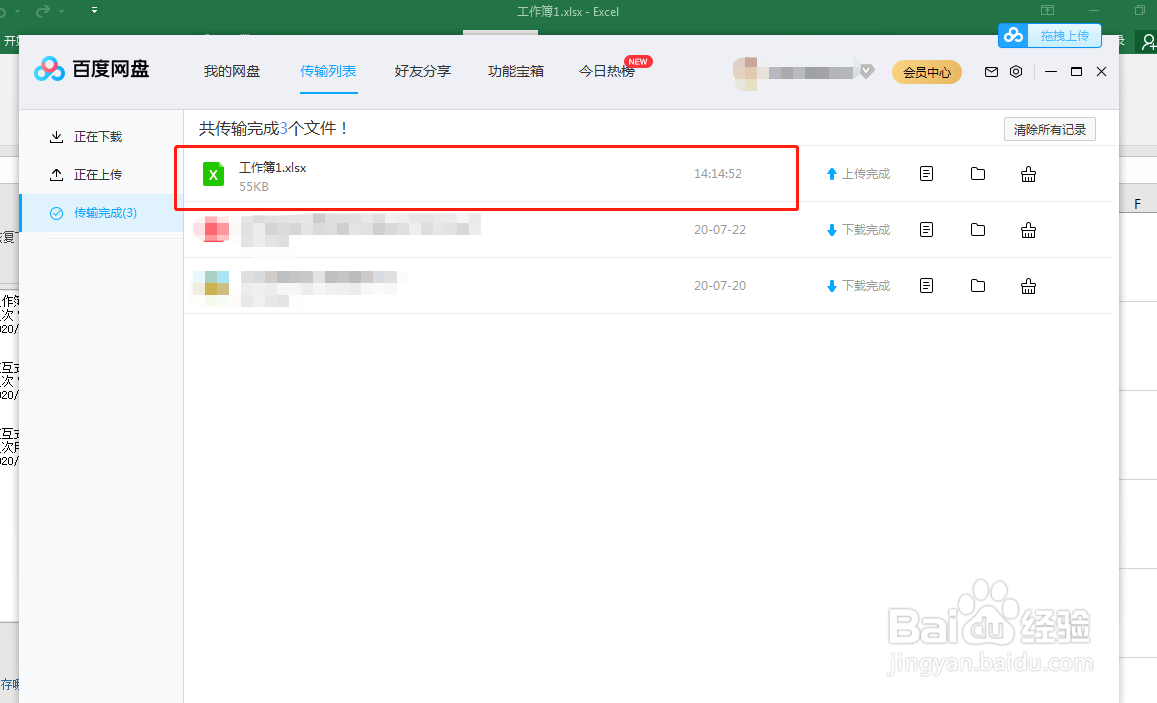This screenshot has height=703, width=1157.
Task: Click Excel ribbon display options icon
Action: click(x=1047, y=10)
